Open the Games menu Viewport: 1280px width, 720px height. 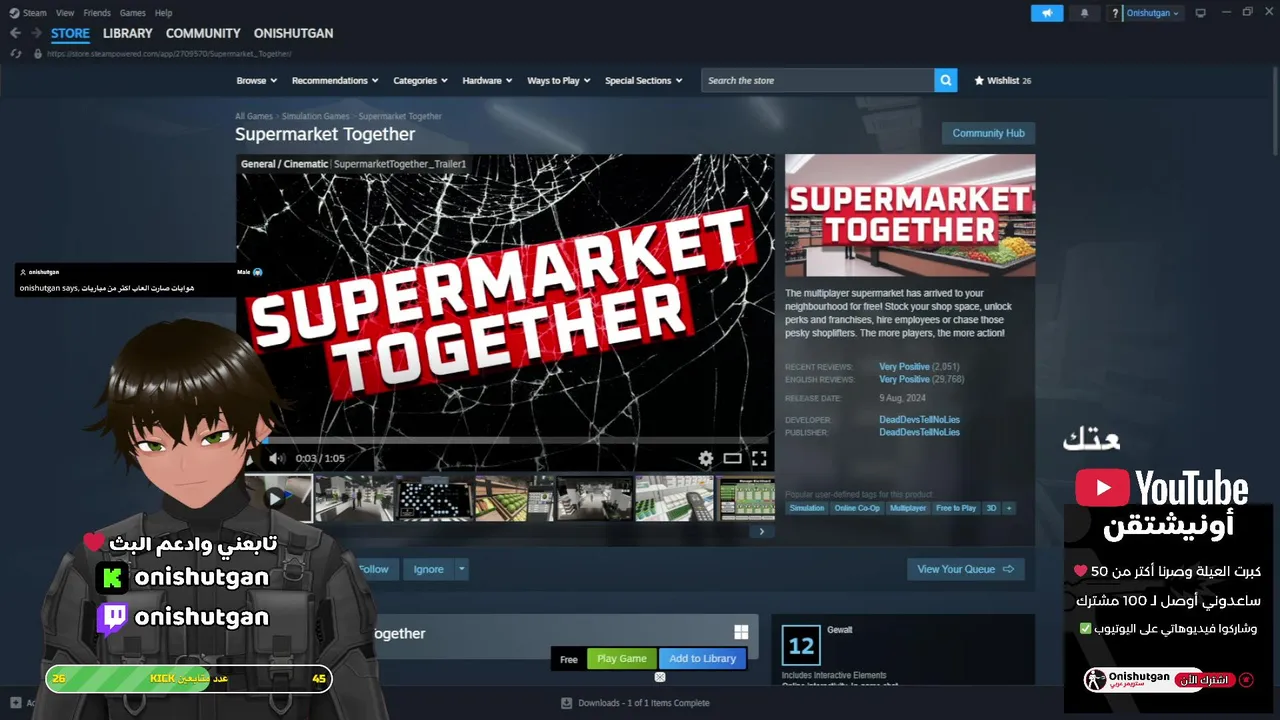coord(132,13)
